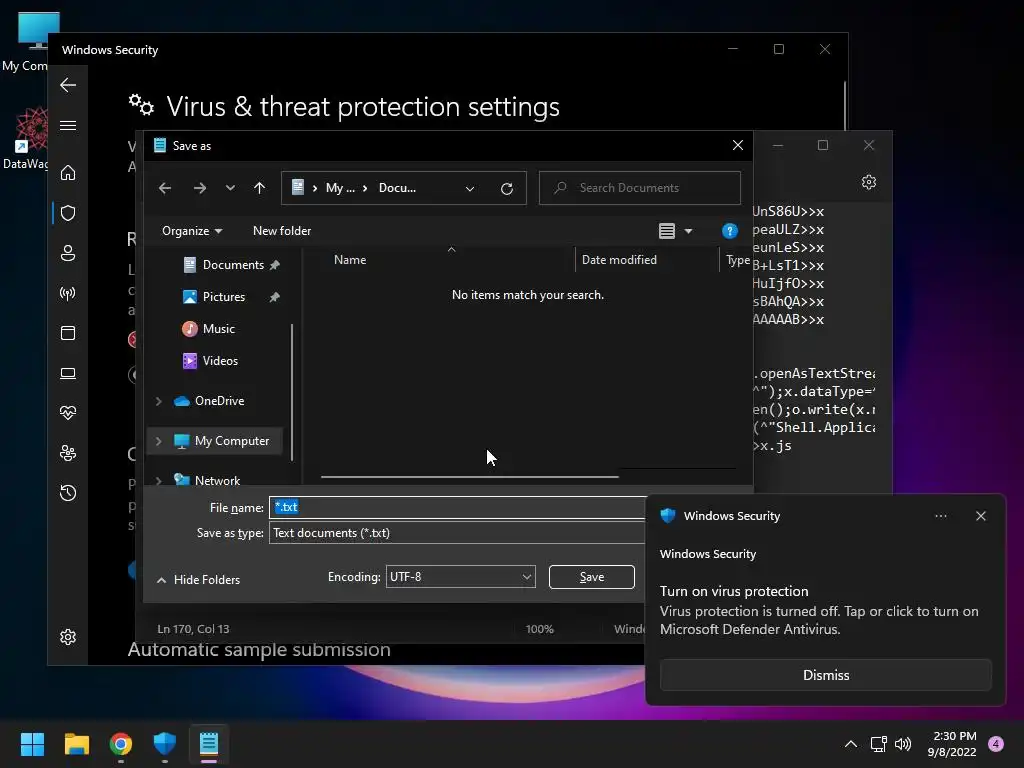
Task: Open Save as dialog help
Action: pyautogui.click(x=729, y=231)
